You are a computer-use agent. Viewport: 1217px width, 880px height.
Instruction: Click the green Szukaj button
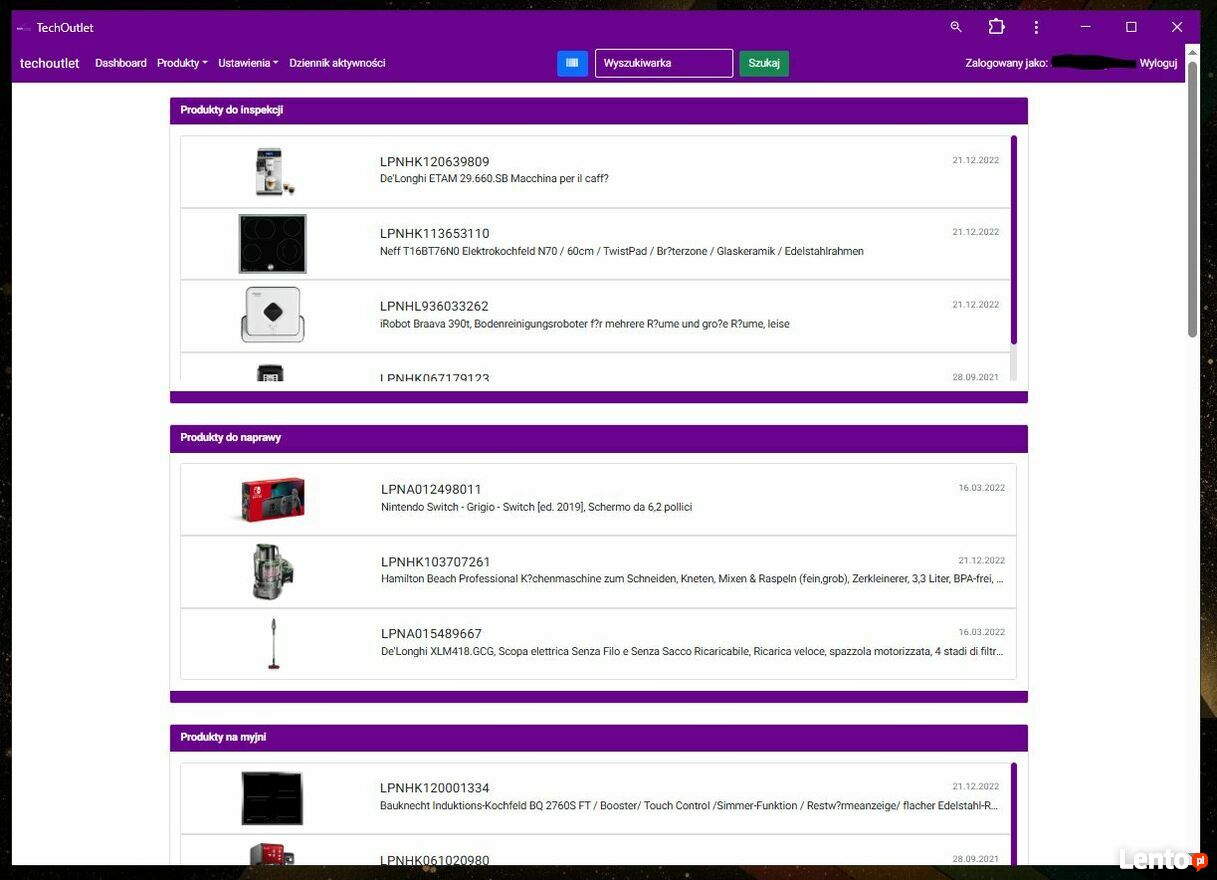pos(764,63)
